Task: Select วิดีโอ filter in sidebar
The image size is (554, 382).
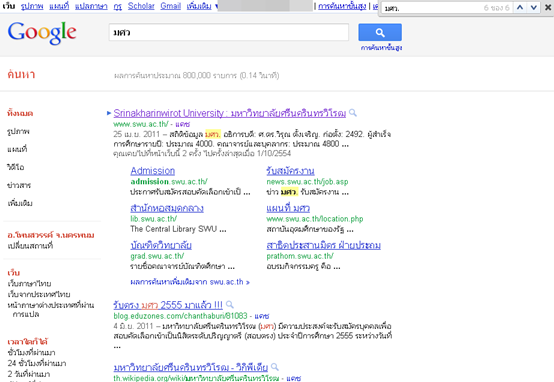Action: click(x=16, y=167)
